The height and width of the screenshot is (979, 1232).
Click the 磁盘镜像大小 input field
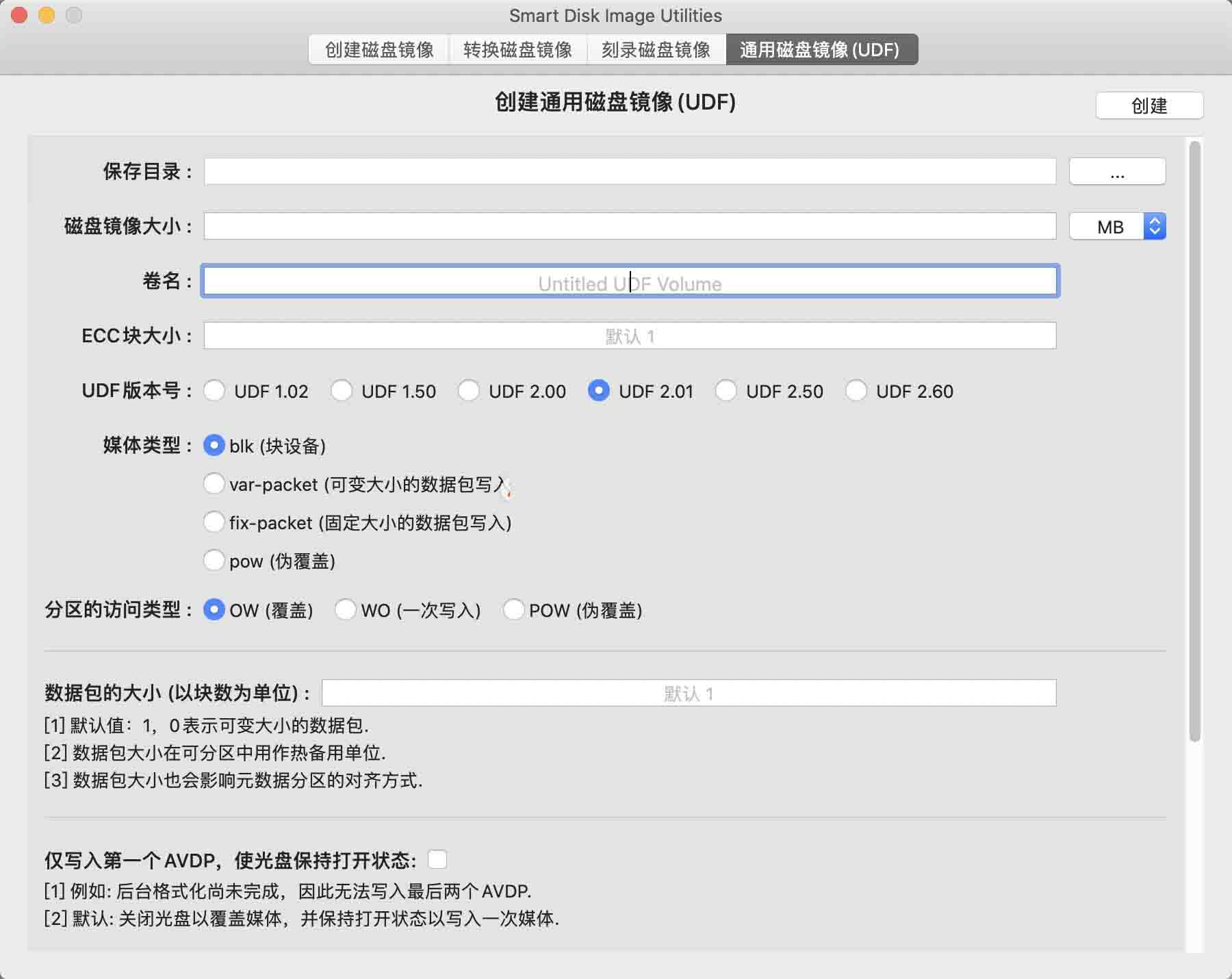(x=630, y=226)
